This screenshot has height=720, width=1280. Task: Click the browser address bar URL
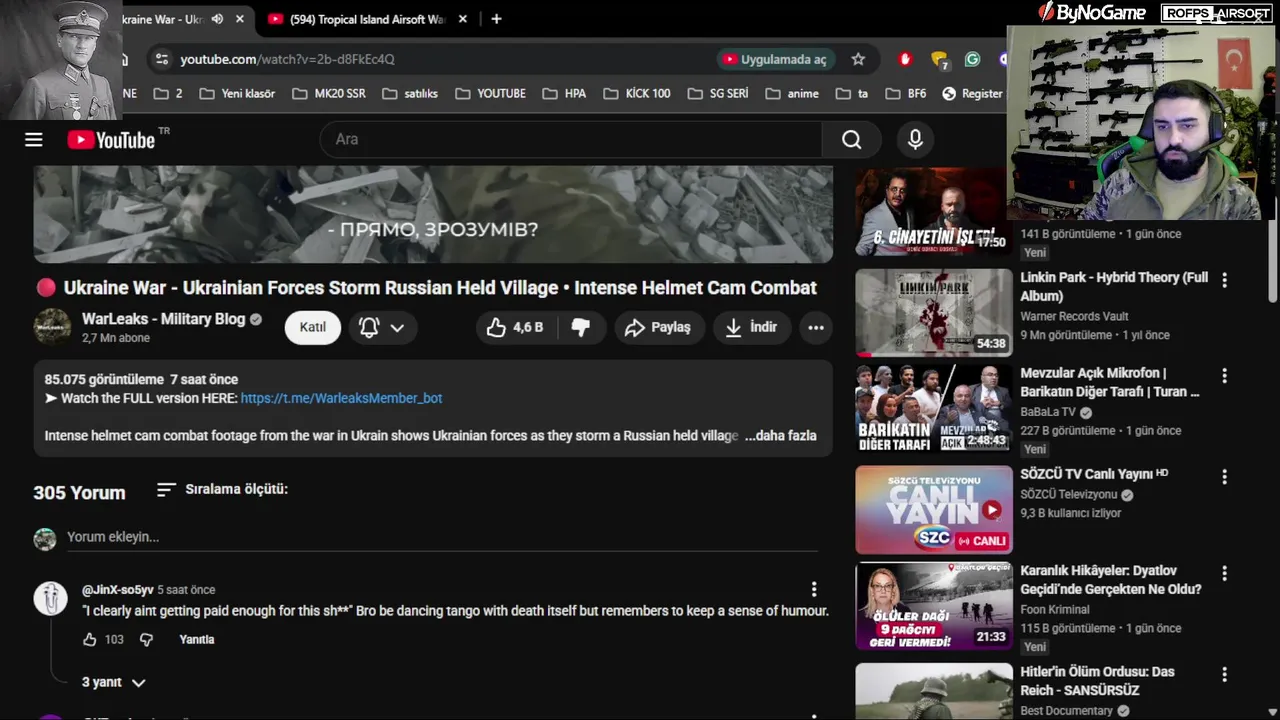(x=287, y=59)
